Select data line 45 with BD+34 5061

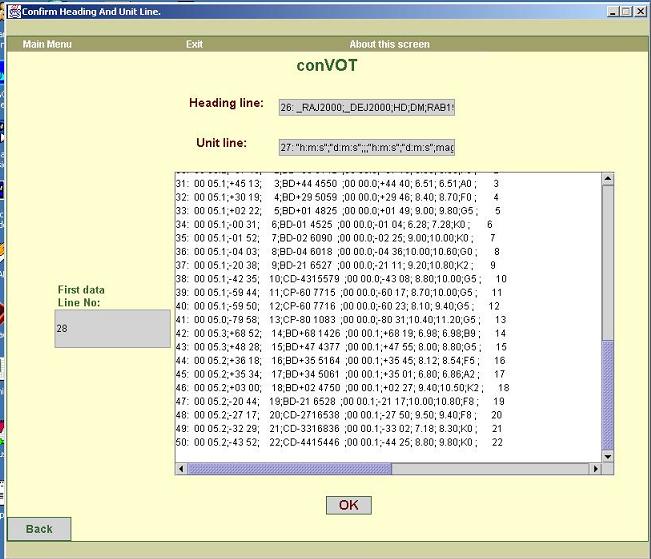340,374
